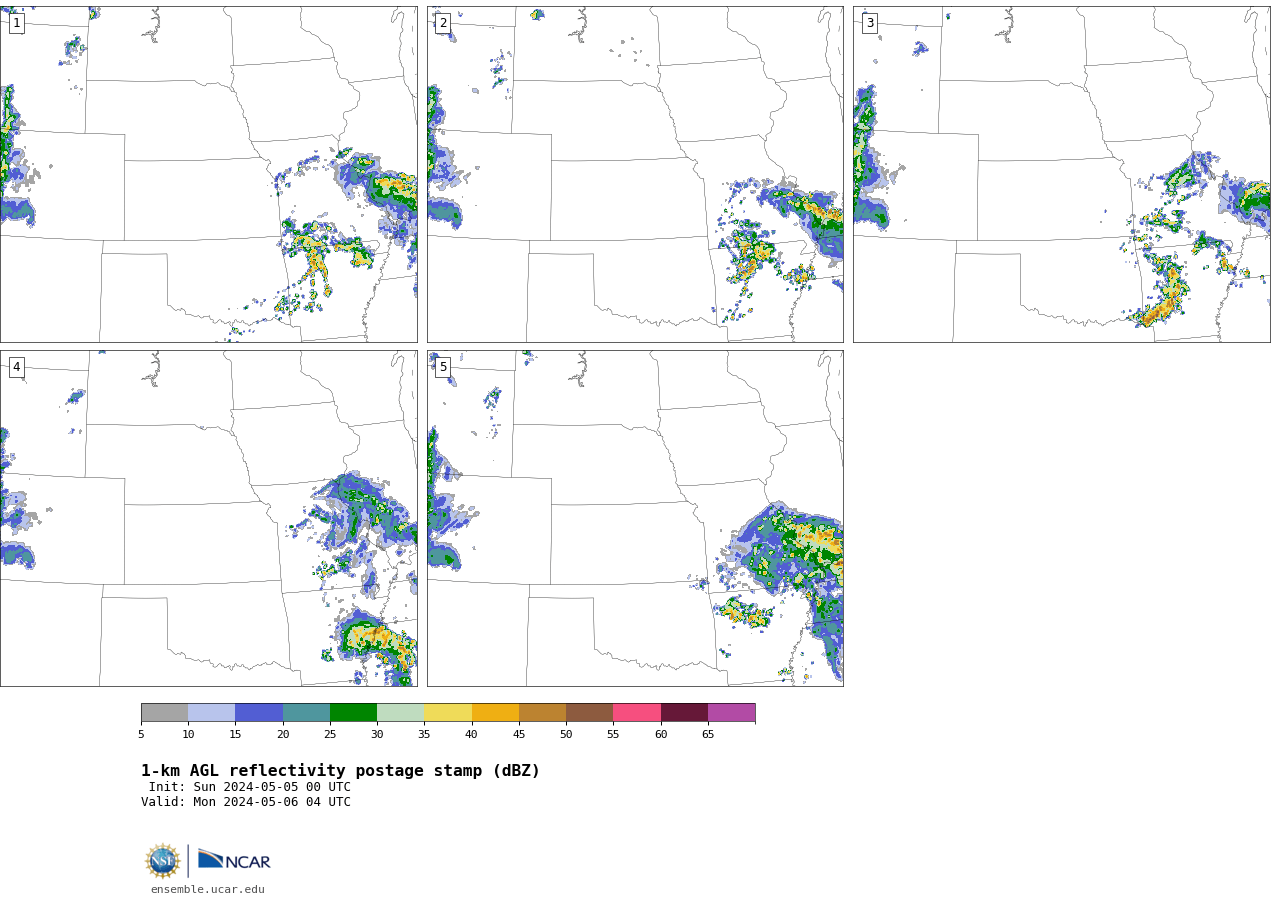Click the orange 40-45 dBZ swatch

[x=495, y=713]
